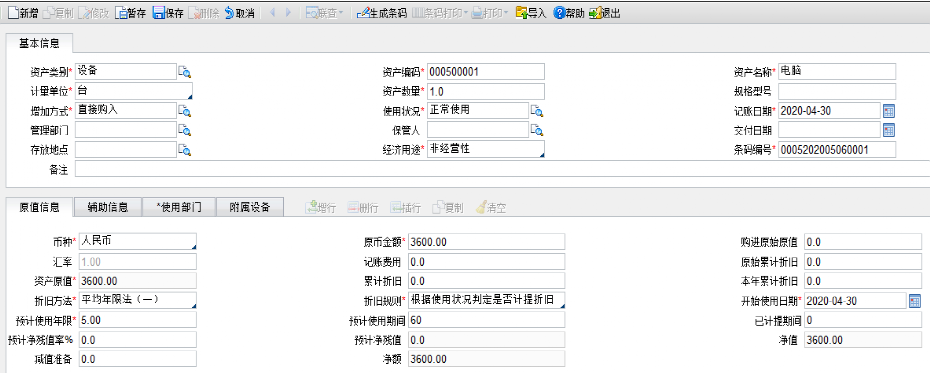Click the 预计使用年限 input field
Image resolution: width=930 pixels, height=373 pixels.
point(137,320)
